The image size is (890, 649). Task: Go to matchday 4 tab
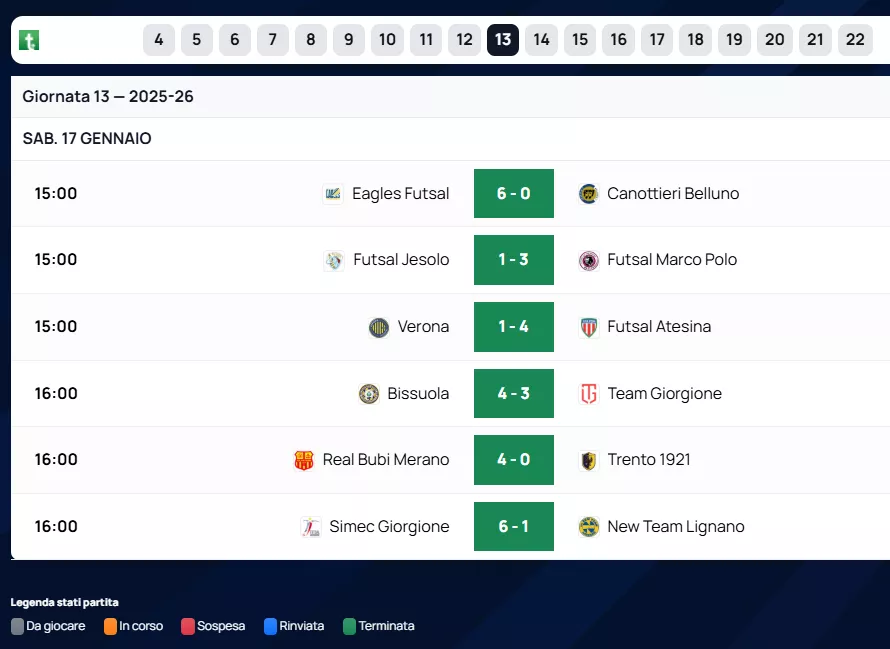[x=159, y=40]
